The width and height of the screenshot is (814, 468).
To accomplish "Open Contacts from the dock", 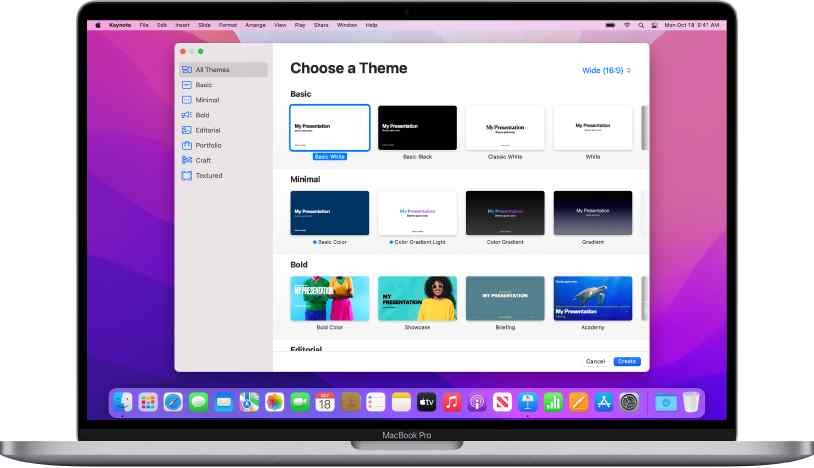I will [x=350, y=402].
